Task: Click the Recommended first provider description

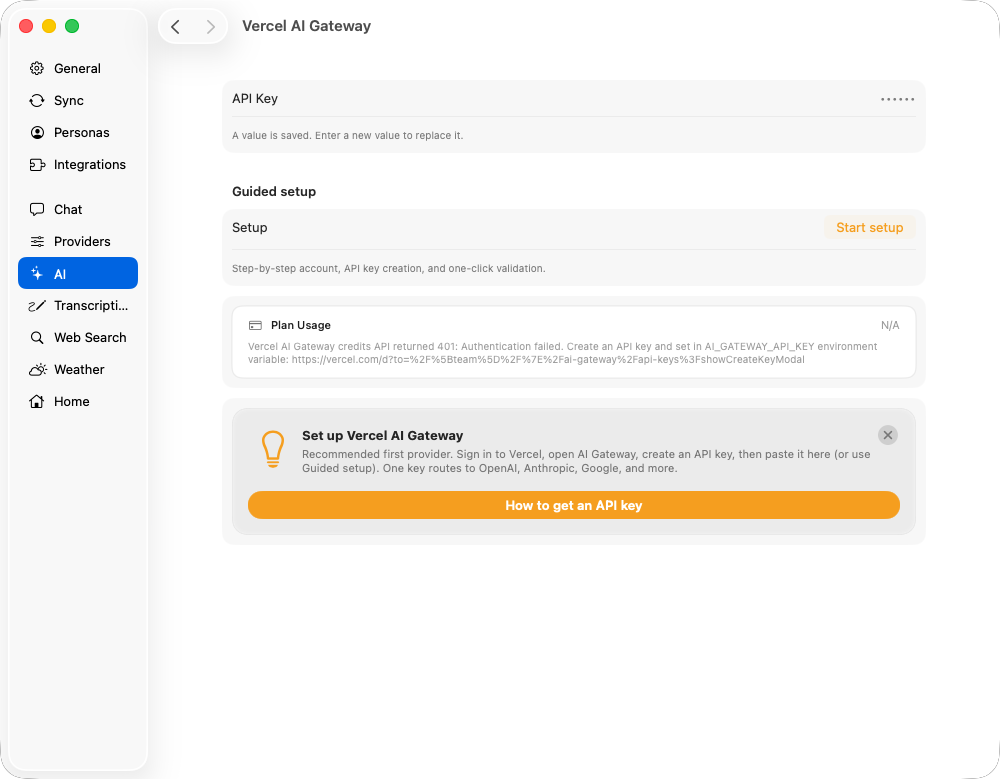Action: pyautogui.click(x=585, y=461)
